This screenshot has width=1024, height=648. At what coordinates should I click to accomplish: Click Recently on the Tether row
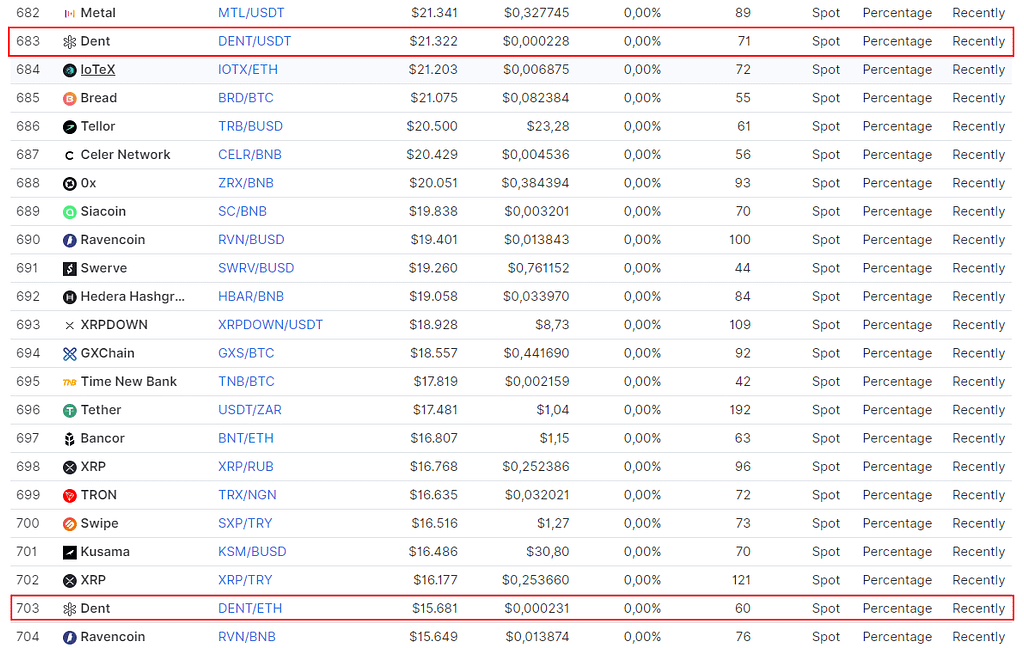tap(978, 409)
